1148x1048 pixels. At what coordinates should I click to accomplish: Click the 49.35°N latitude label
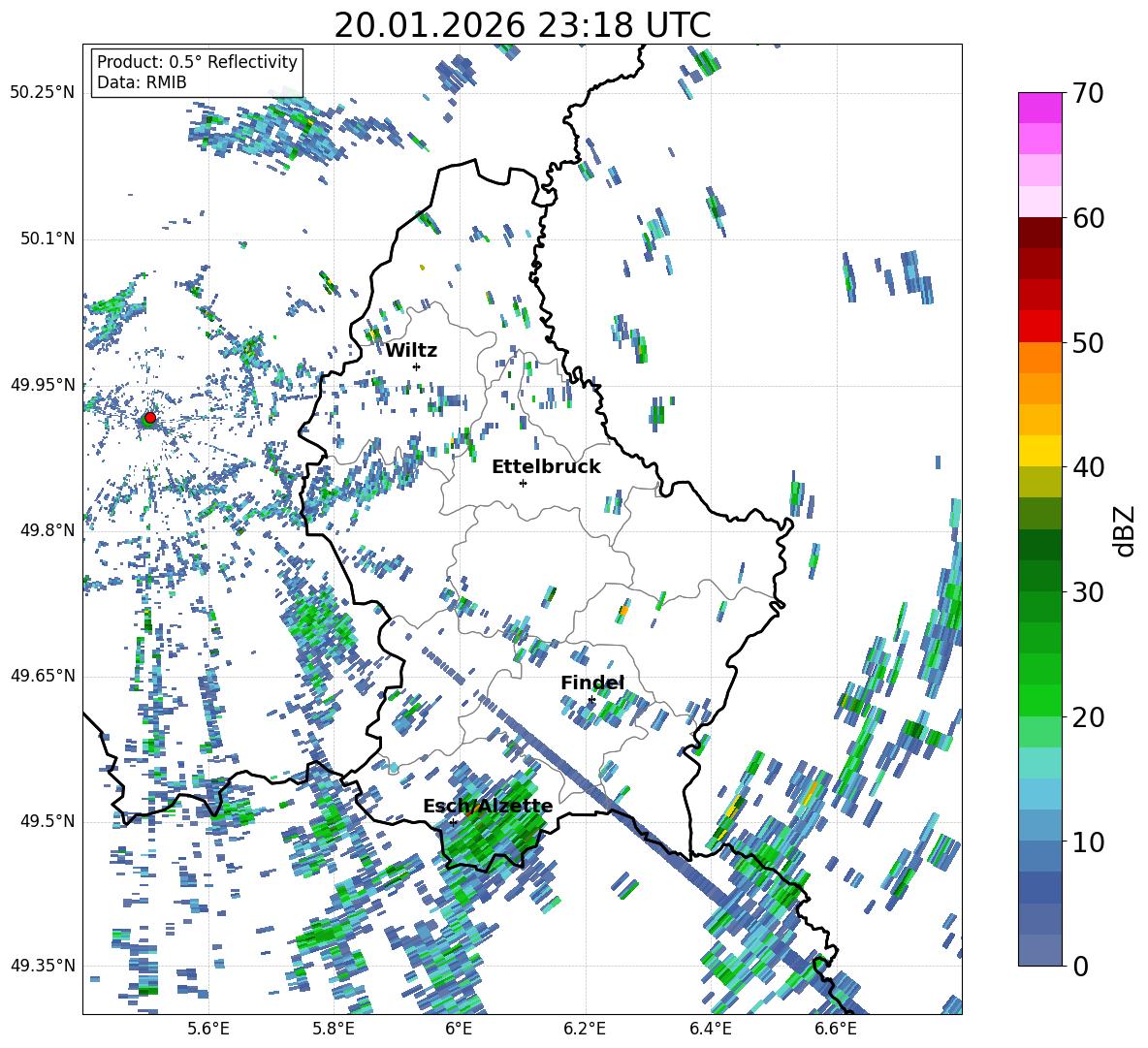click(x=44, y=966)
